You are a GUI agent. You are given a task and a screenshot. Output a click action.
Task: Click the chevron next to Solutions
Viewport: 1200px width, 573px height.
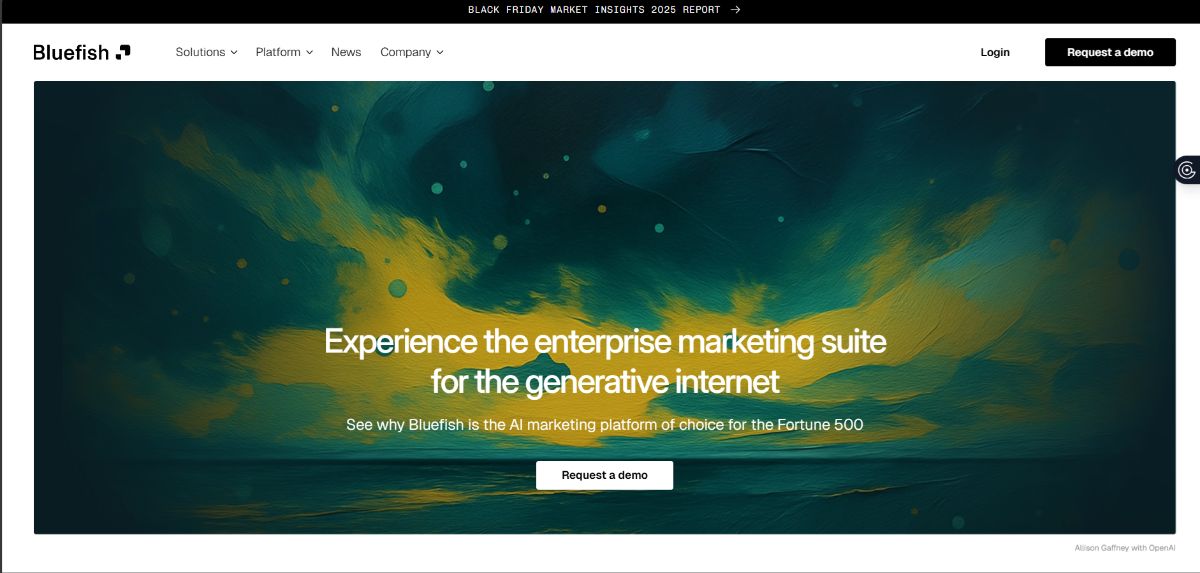(234, 52)
